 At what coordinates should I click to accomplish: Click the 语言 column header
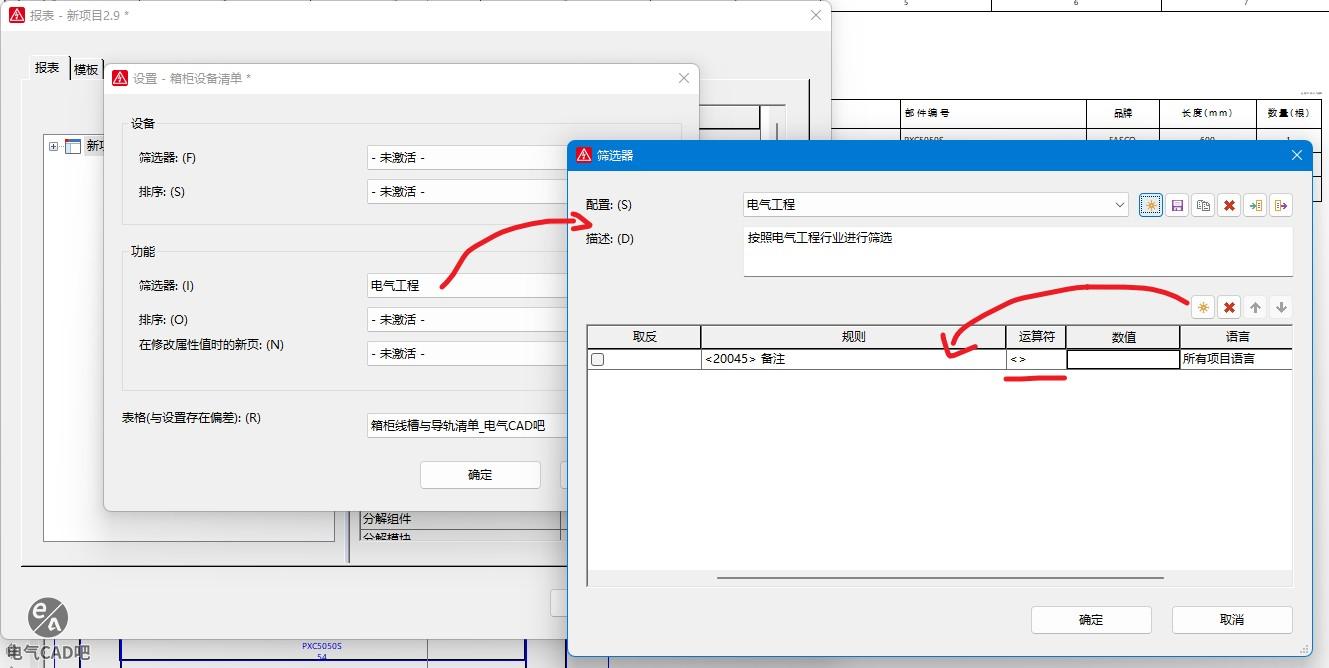1236,337
